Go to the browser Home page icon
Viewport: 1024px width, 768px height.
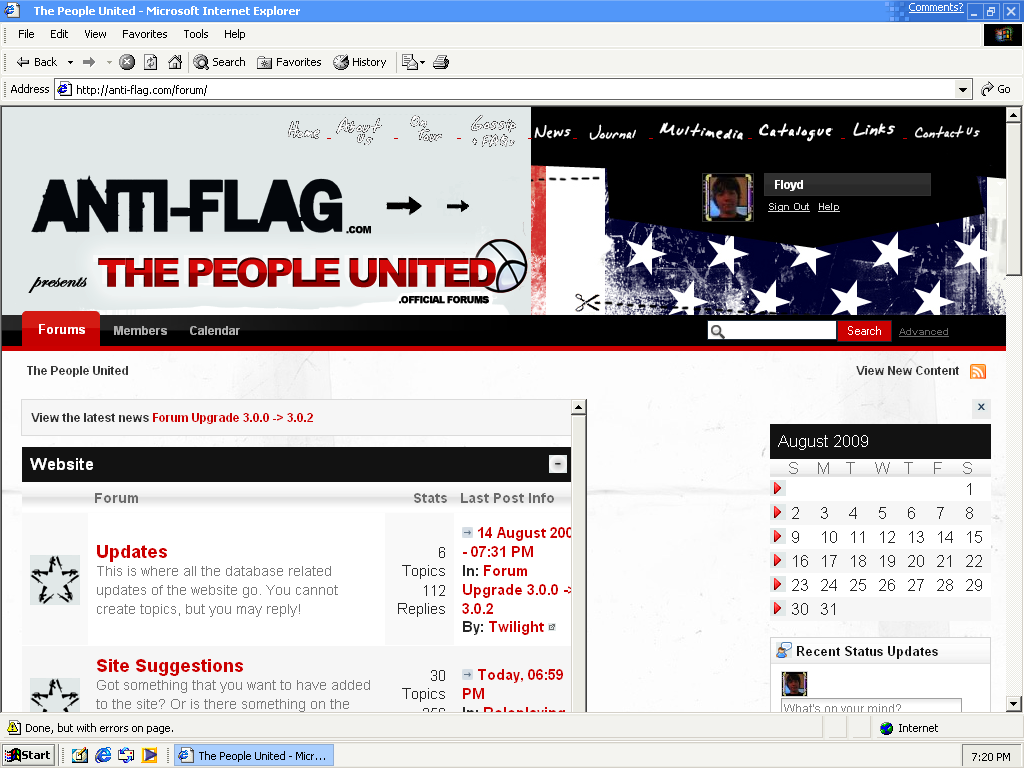pyautogui.click(x=175, y=62)
